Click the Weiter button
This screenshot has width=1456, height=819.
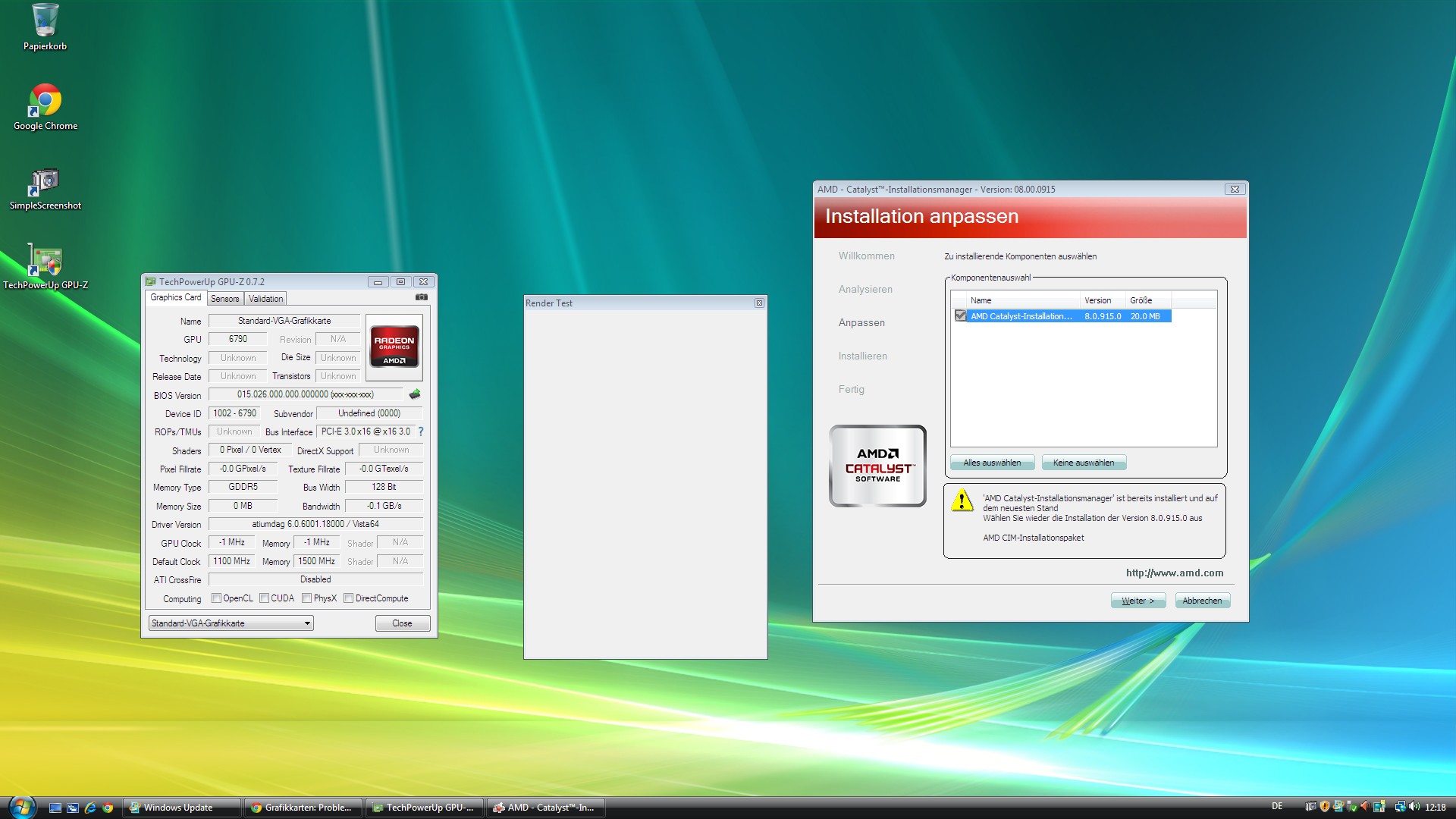tap(1137, 601)
